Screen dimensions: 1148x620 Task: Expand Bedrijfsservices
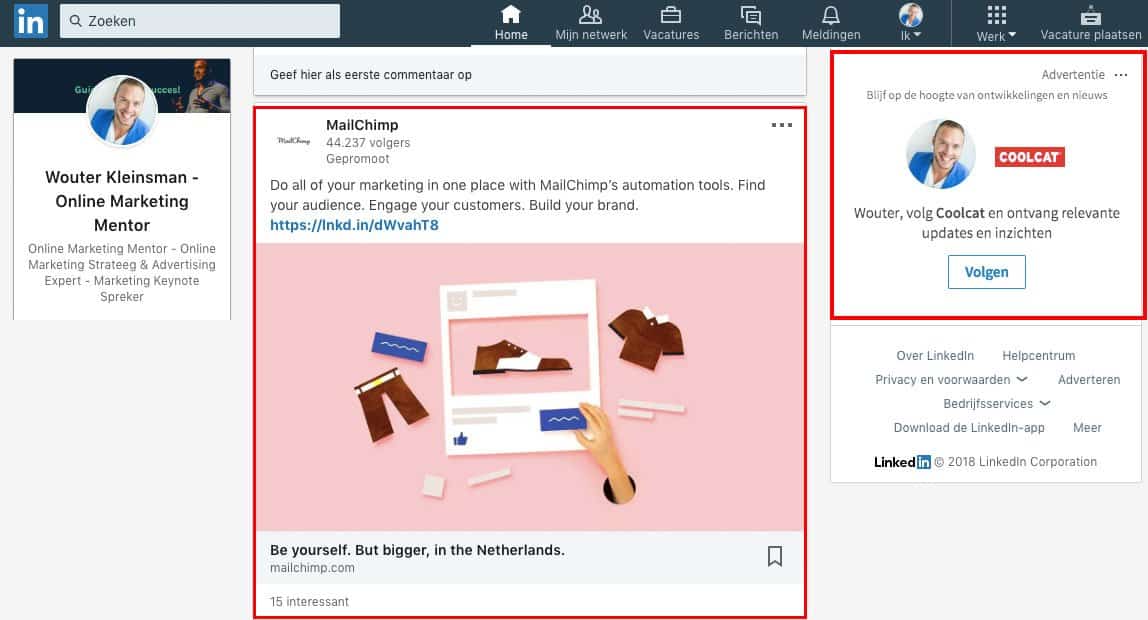[996, 404]
